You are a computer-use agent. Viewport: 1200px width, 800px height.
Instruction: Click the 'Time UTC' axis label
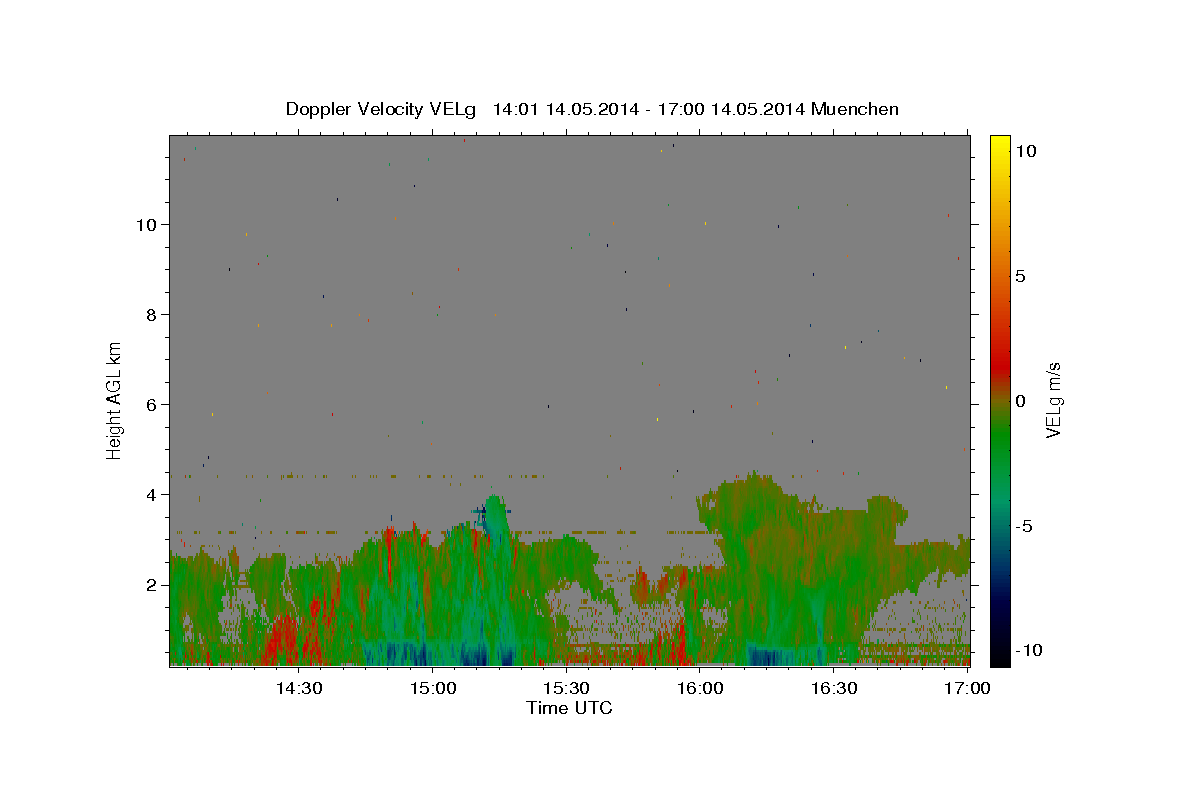[x=569, y=708]
